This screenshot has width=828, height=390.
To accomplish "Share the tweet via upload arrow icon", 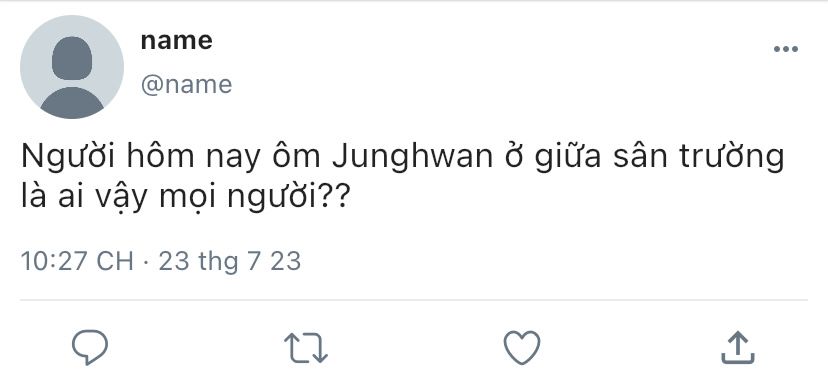I will point(738,348).
